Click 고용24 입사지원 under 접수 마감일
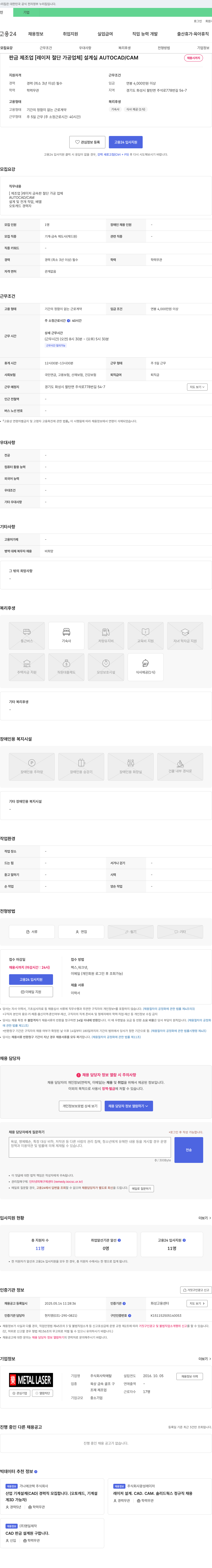Viewport: 212px width, 1568px height. (x=31, y=979)
